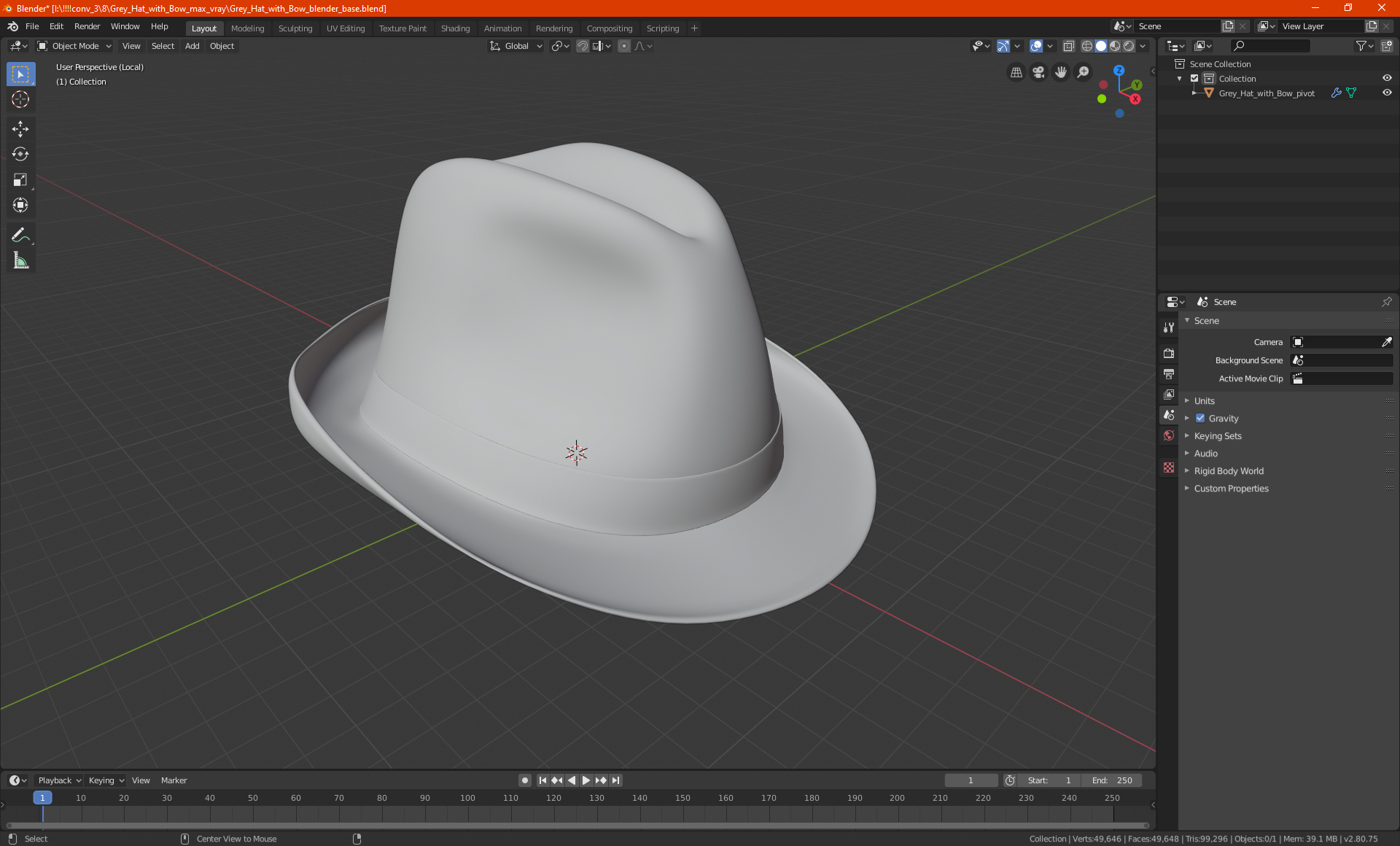
Task: Select the Move tool in toolbar
Action: (20, 129)
